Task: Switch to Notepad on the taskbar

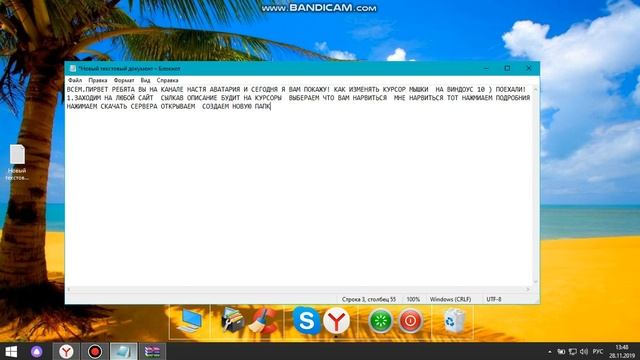Action: coord(123,351)
